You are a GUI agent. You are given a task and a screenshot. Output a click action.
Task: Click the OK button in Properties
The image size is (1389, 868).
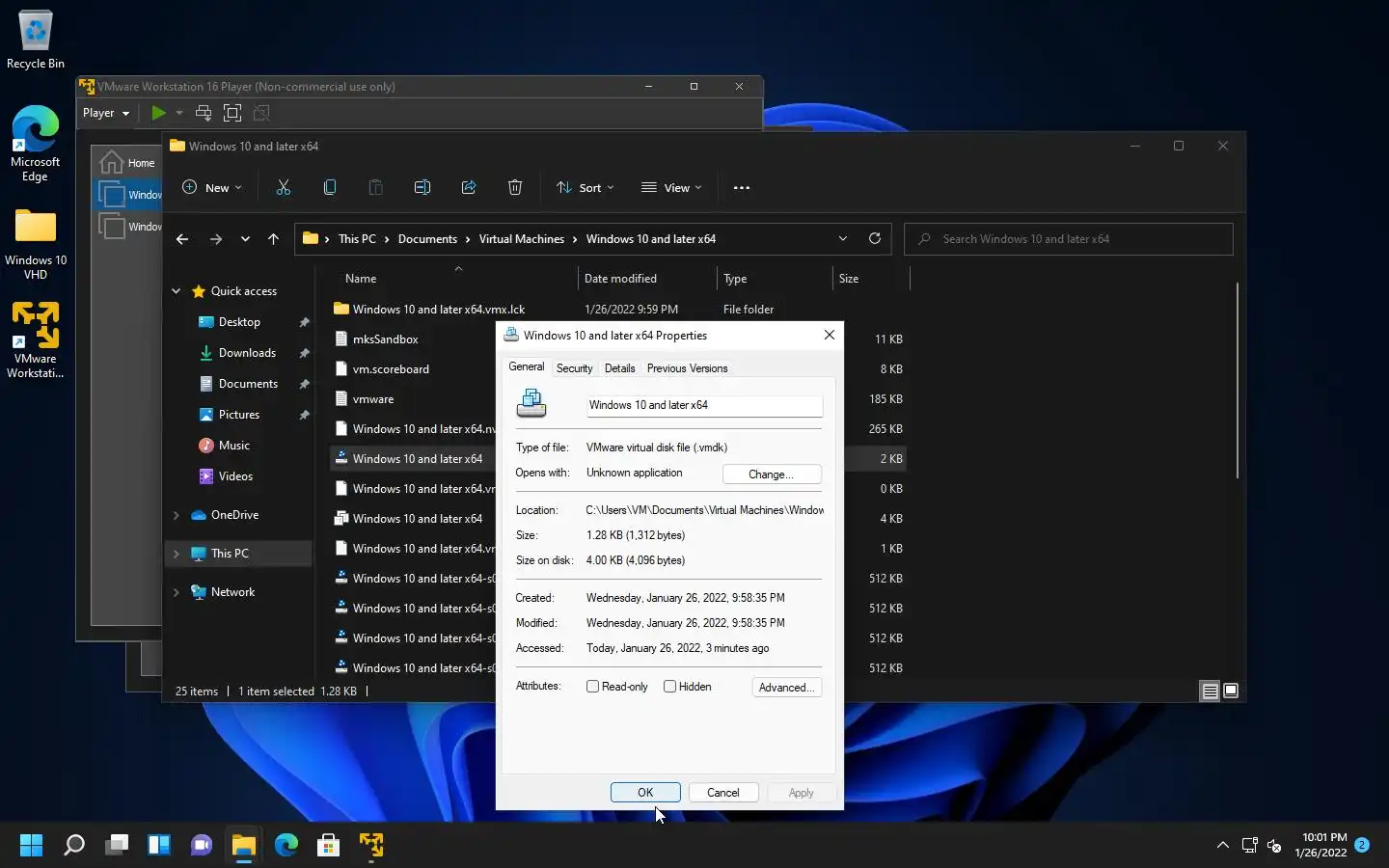(x=645, y=793)
